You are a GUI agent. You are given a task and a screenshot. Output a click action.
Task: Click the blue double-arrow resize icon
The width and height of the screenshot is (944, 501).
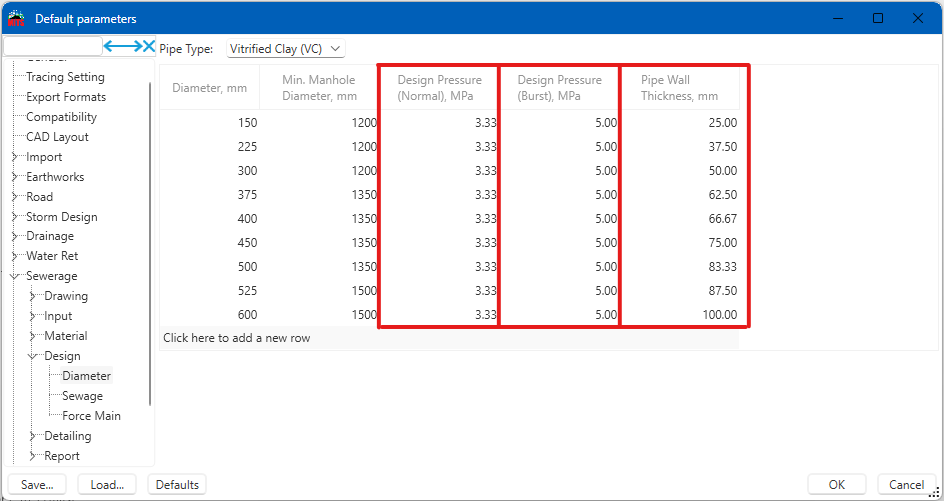123,46
